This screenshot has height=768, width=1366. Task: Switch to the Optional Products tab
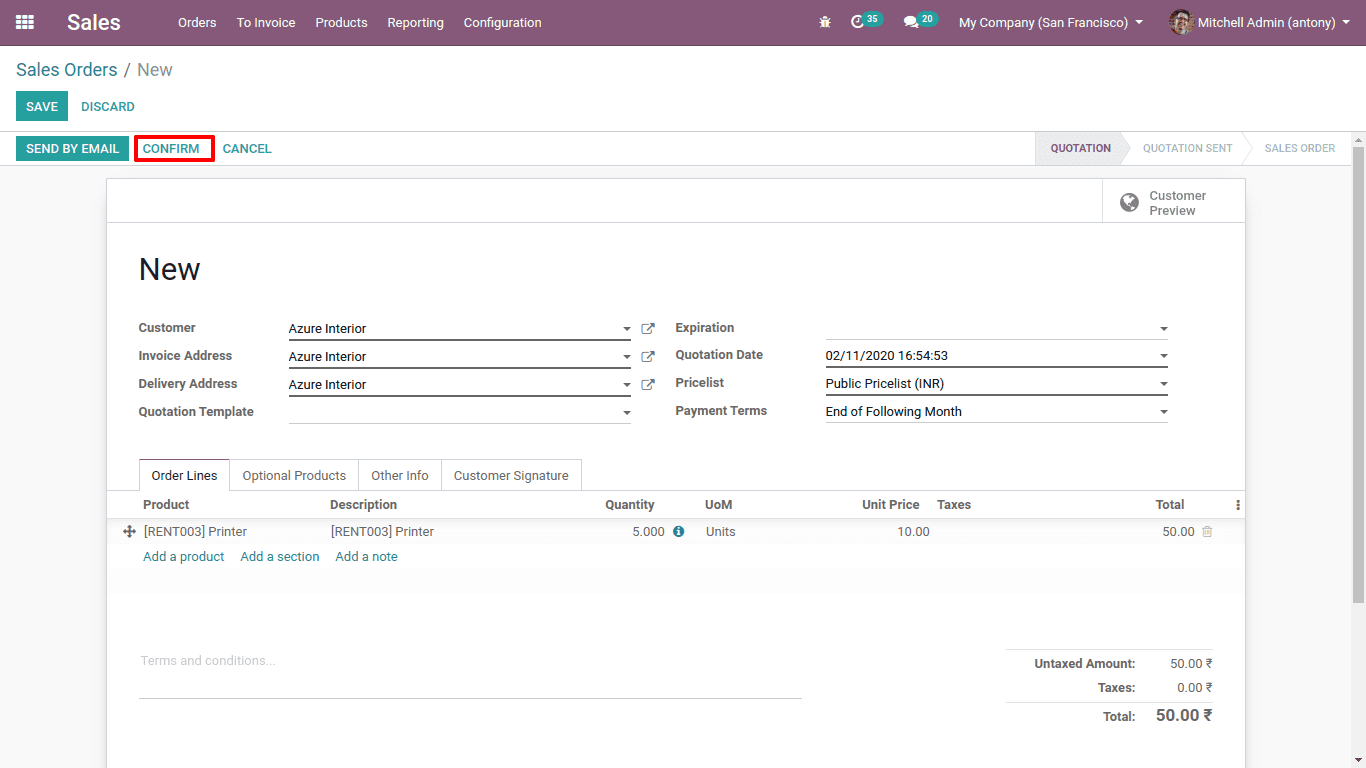click(294, 475)
